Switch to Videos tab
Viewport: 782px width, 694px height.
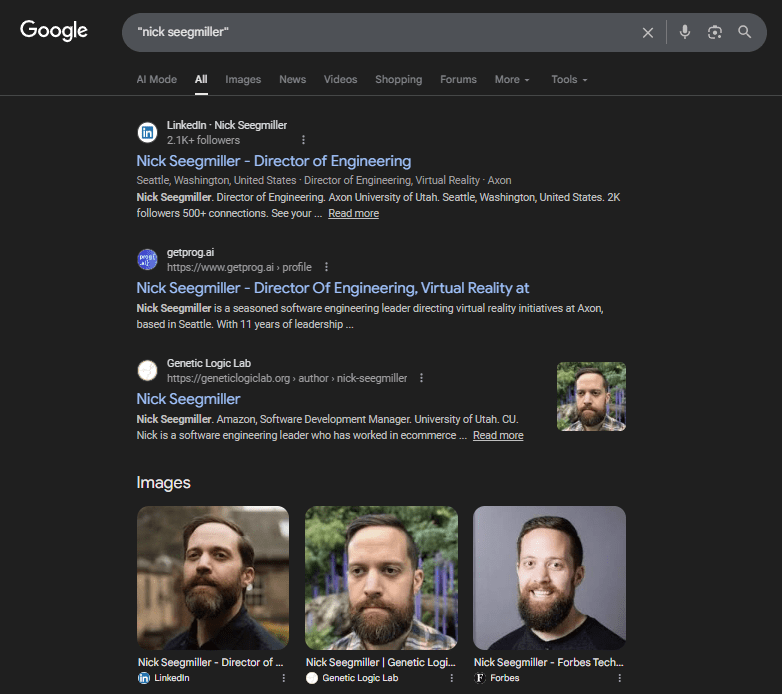click(x=340, y=79)
